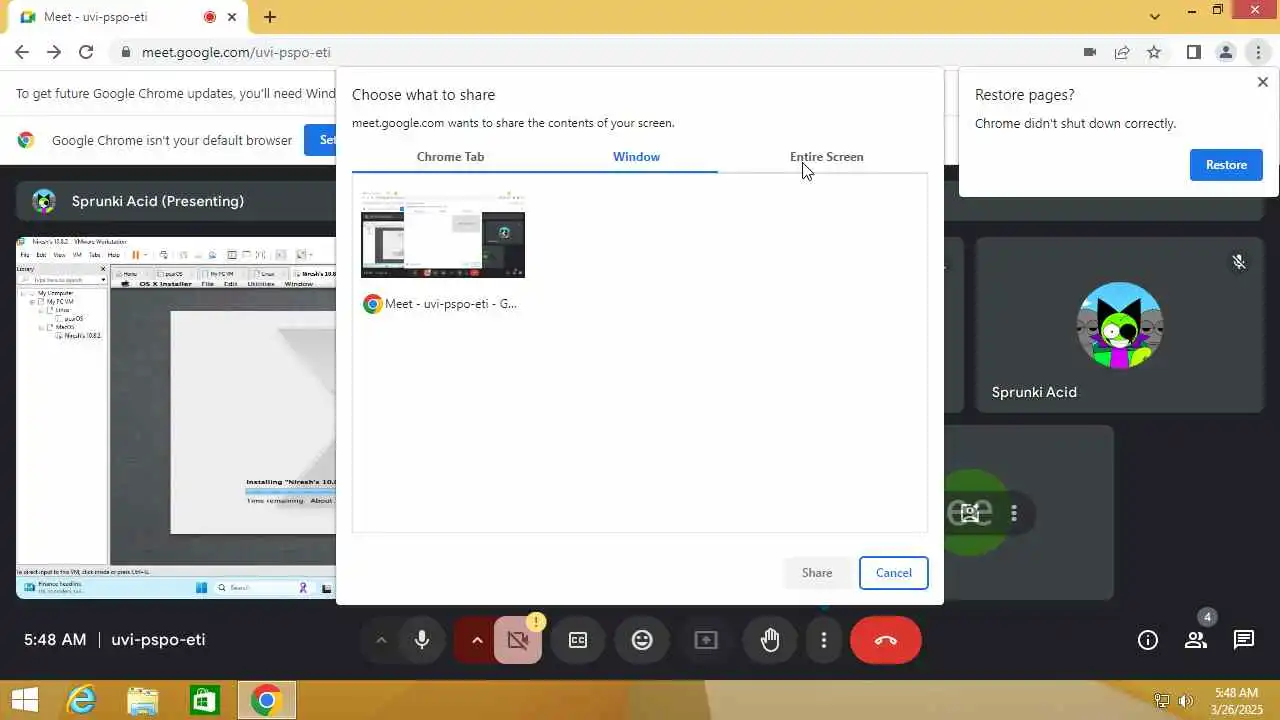Go back in Chrome
Viewport: 1280px width, 720px height.
coord(22,52)
